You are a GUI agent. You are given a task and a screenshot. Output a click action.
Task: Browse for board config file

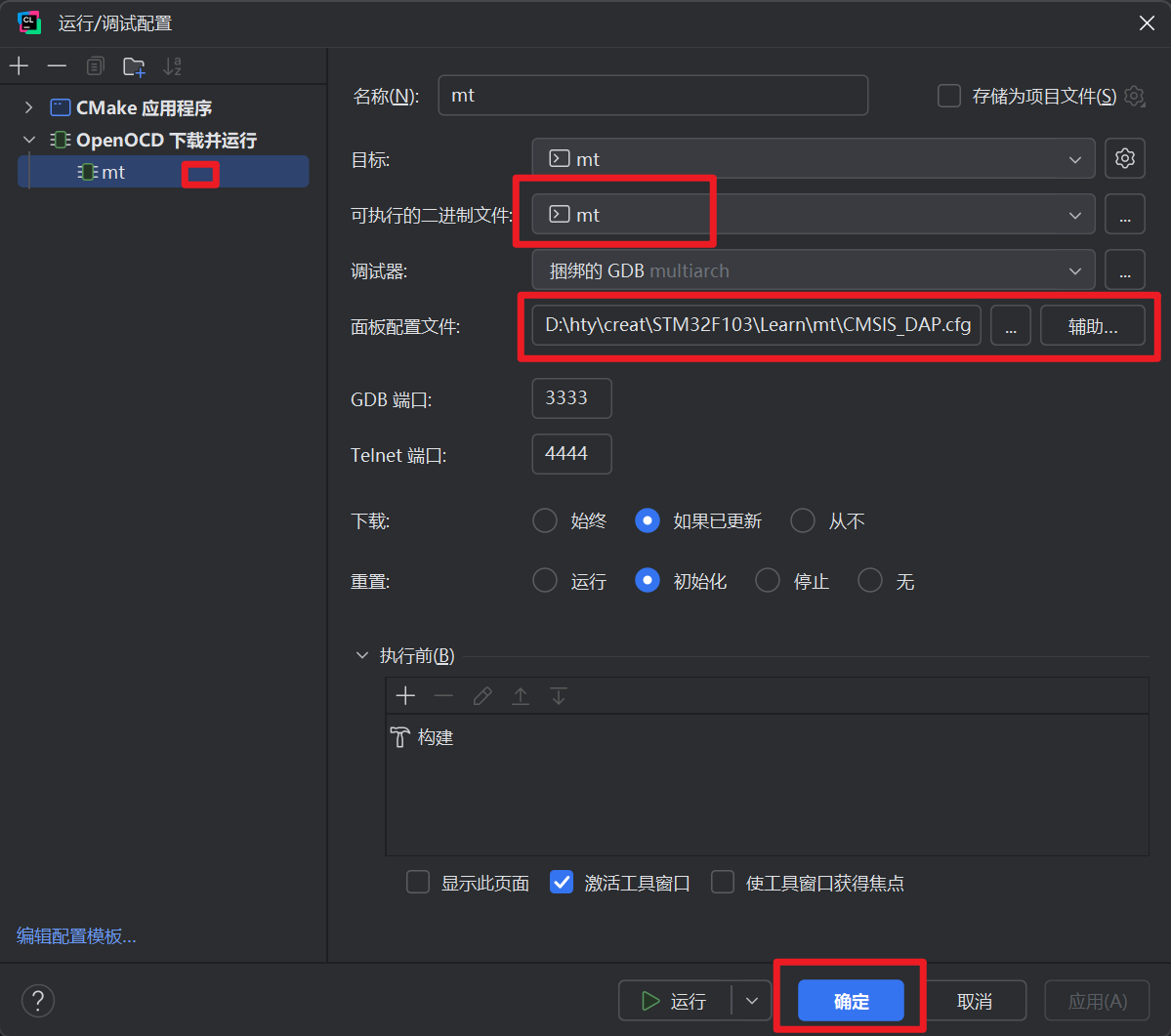[1011, 325]
